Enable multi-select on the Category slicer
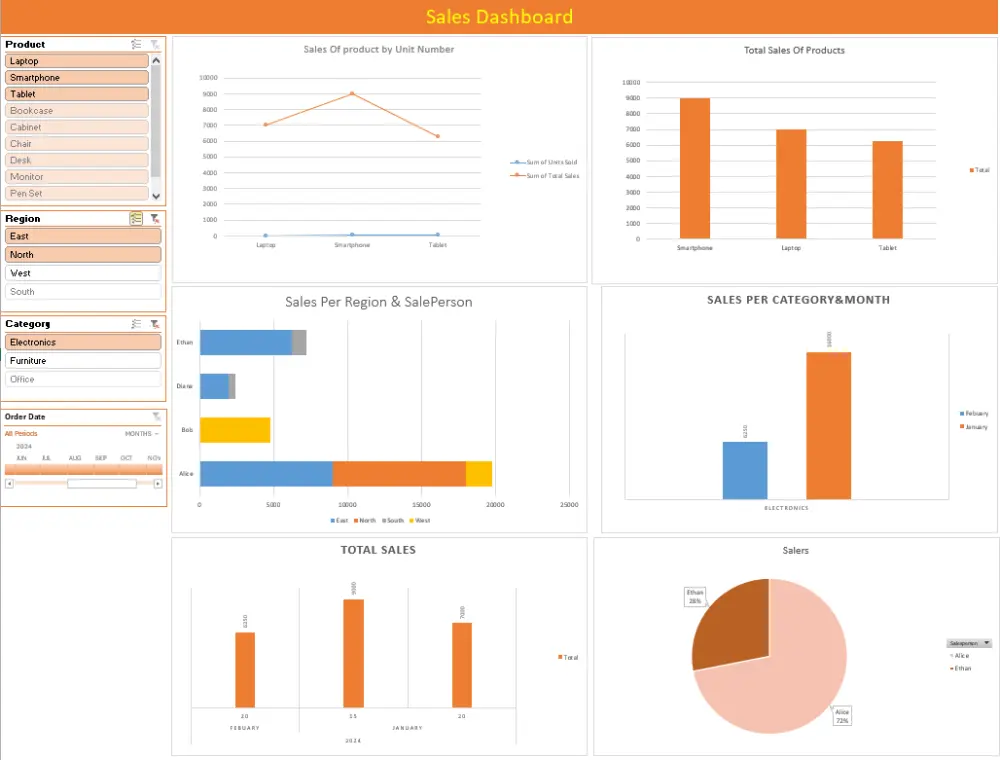Image resolution: width=1000 pixels, height=760 pixels. coord(137,323)
